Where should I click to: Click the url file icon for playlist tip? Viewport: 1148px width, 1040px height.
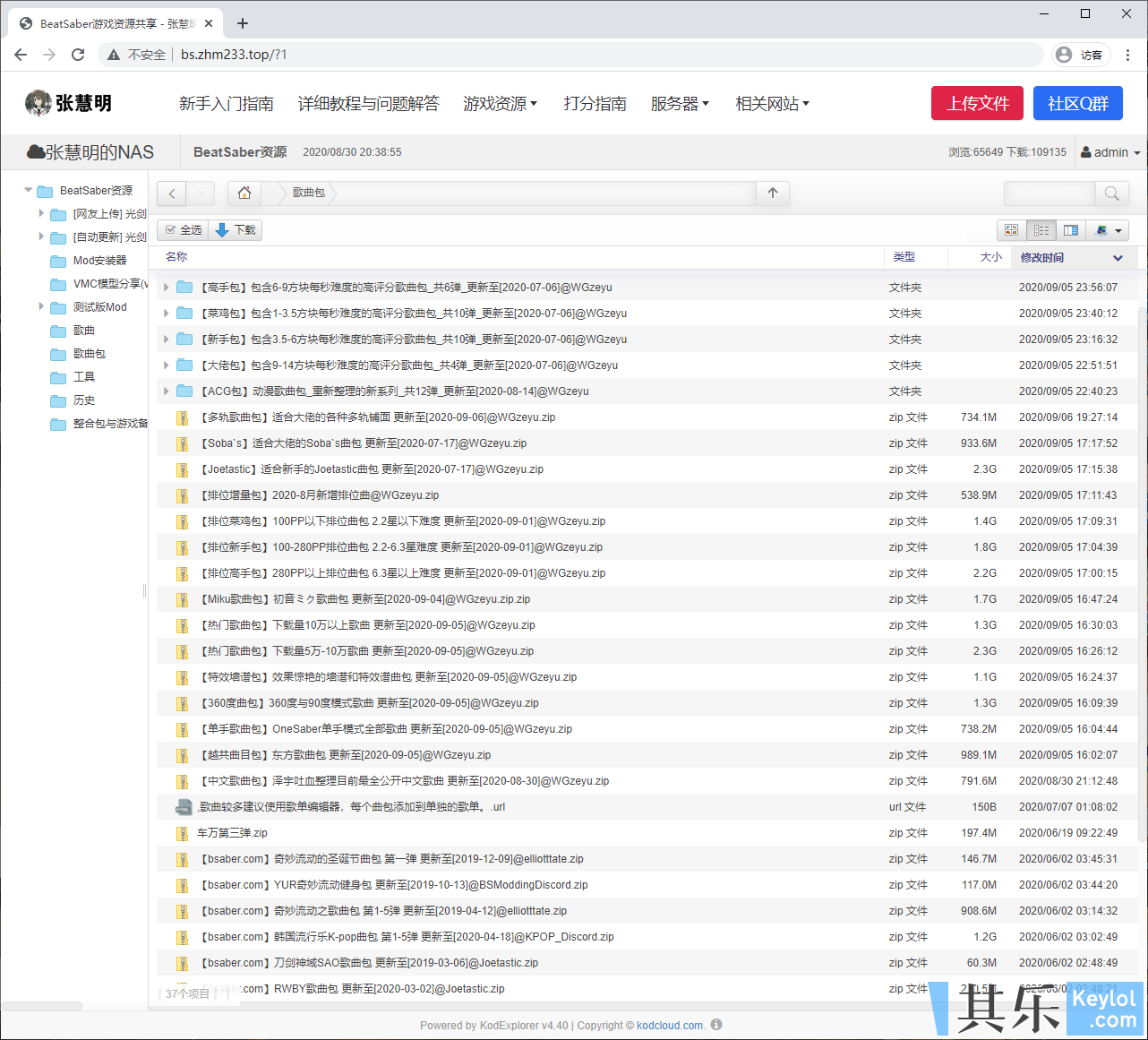tap(183, 807)
